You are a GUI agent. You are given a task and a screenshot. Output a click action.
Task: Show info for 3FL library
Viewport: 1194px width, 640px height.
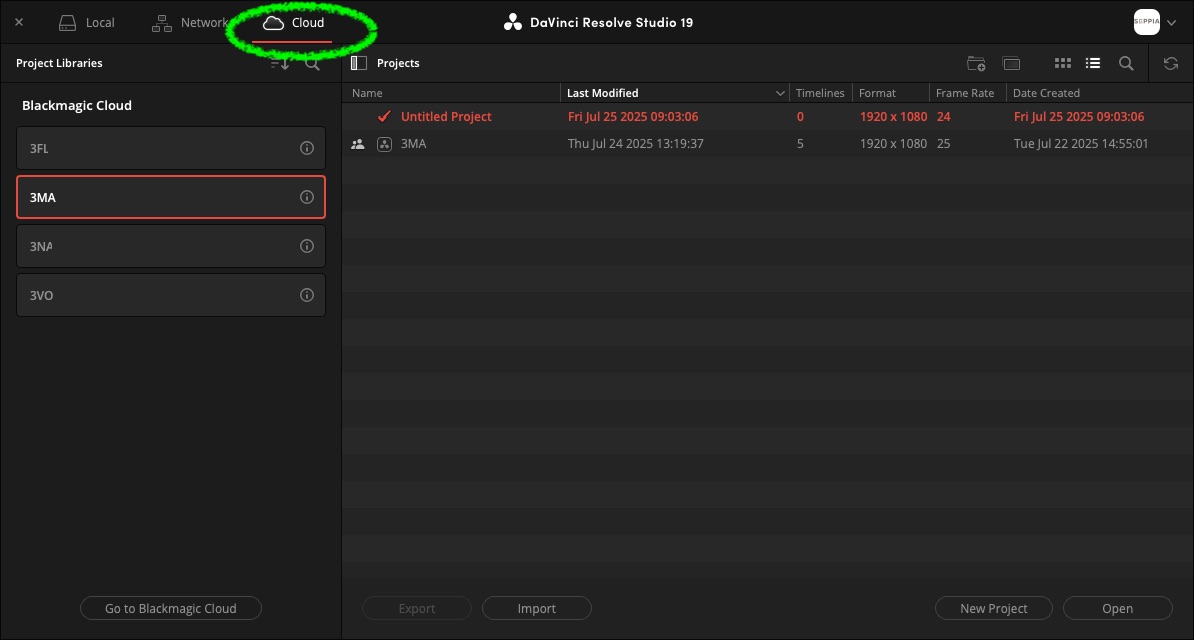tap(307, 148)
